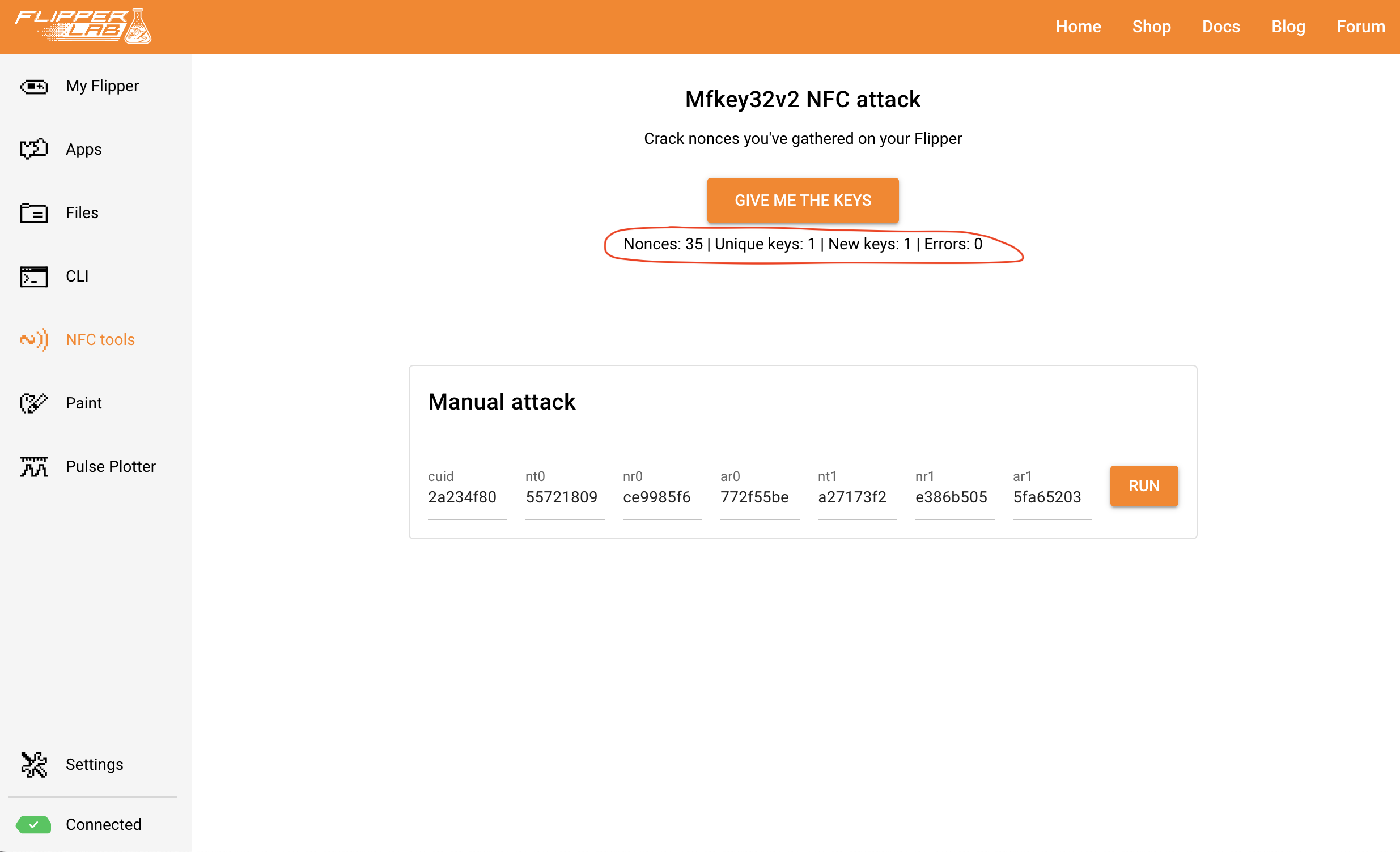Screen dimensions: 1400x852
Task: Click the Crack nonces description text
Action: tap(803, 139)
